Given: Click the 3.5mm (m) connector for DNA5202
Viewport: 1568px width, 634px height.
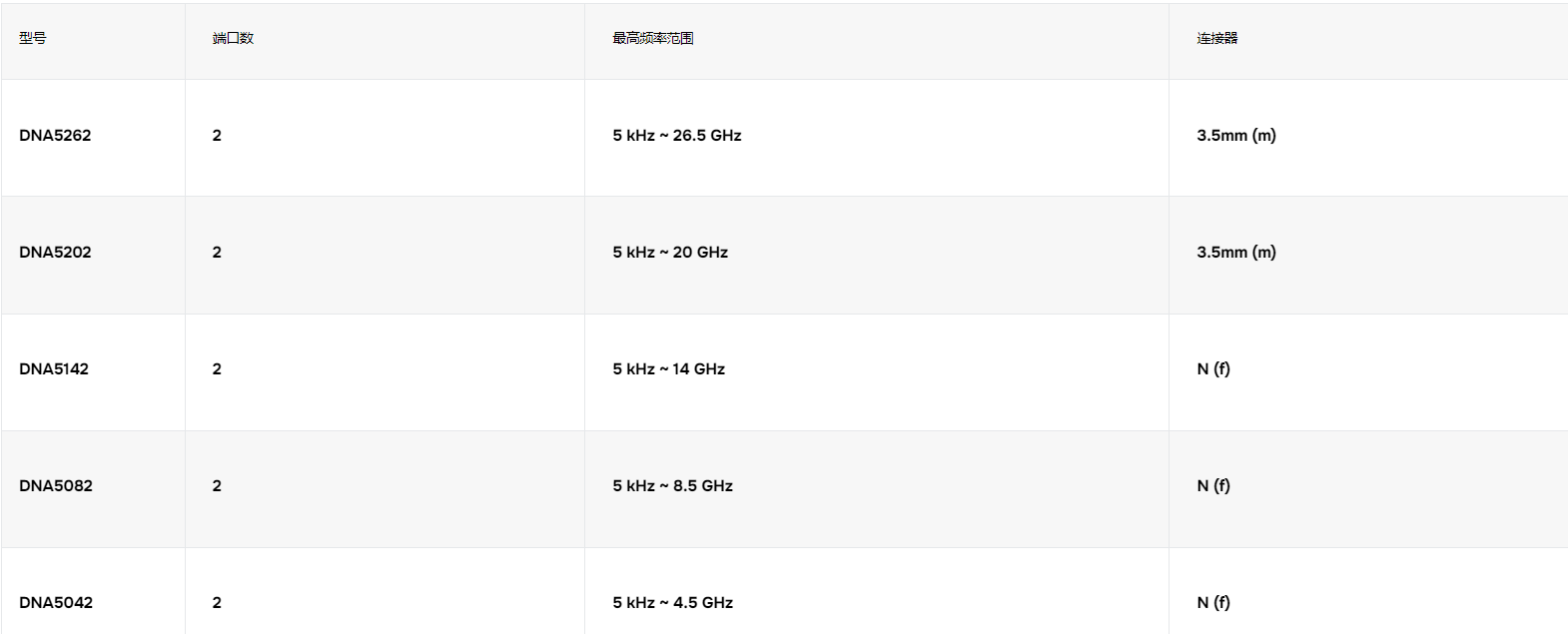Looking at the screenshot, I should (1236, 253).
